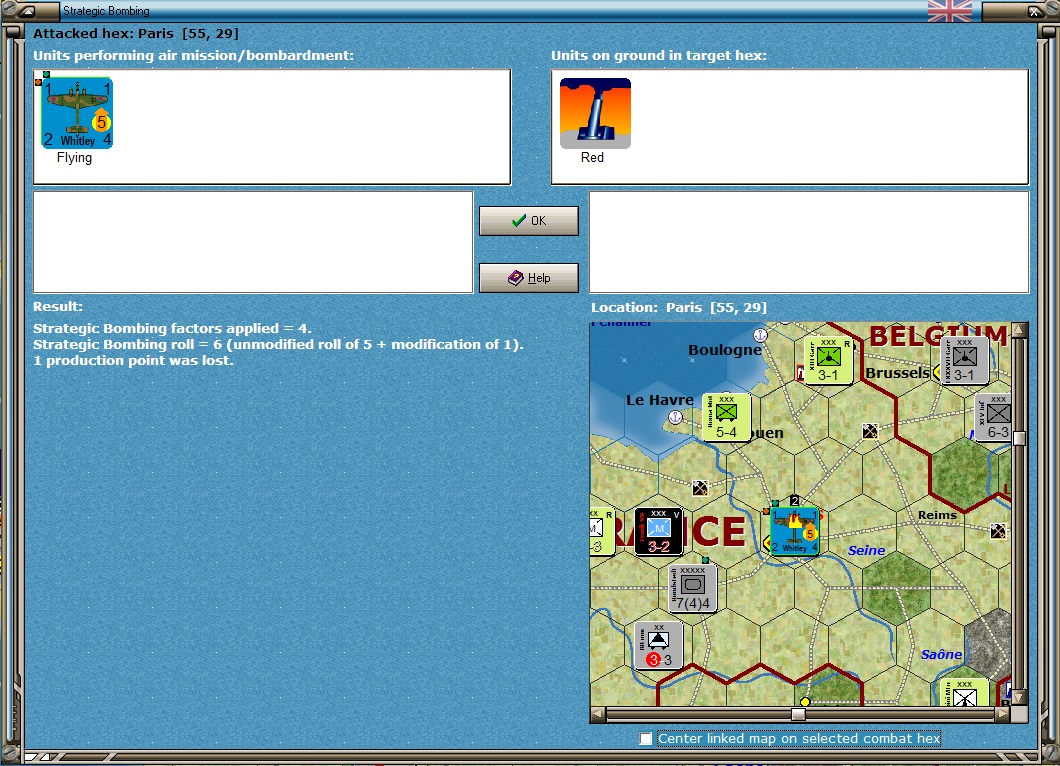
Task: Click the 'Strategic Bombing factors applied = 4.' line
Action: (172, 329)
